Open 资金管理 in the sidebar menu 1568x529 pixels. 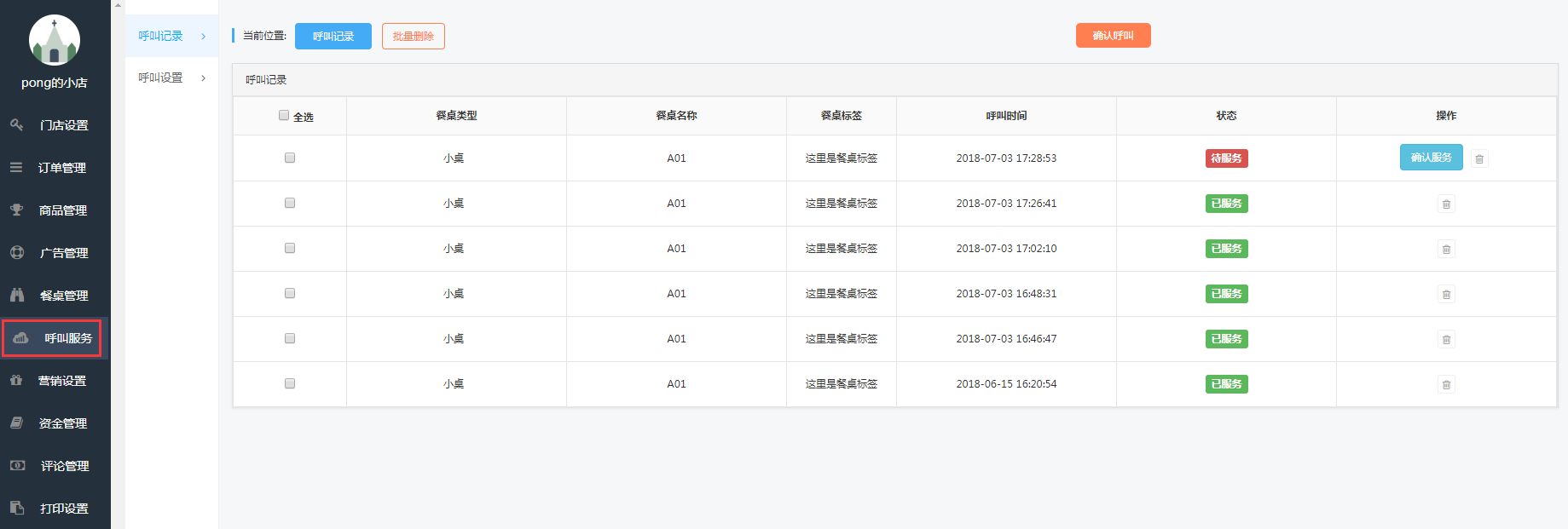[62, 423]
